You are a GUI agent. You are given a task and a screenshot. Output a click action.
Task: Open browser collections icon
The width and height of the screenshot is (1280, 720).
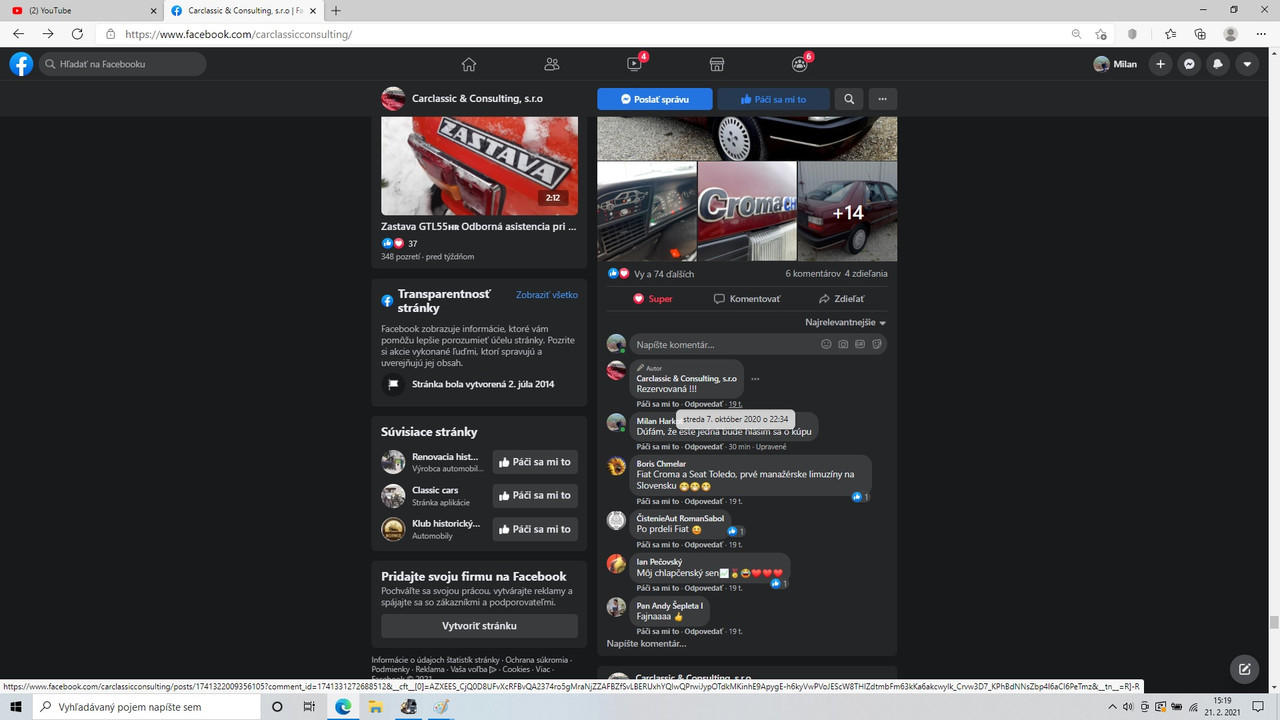(x=1200, y=34)
